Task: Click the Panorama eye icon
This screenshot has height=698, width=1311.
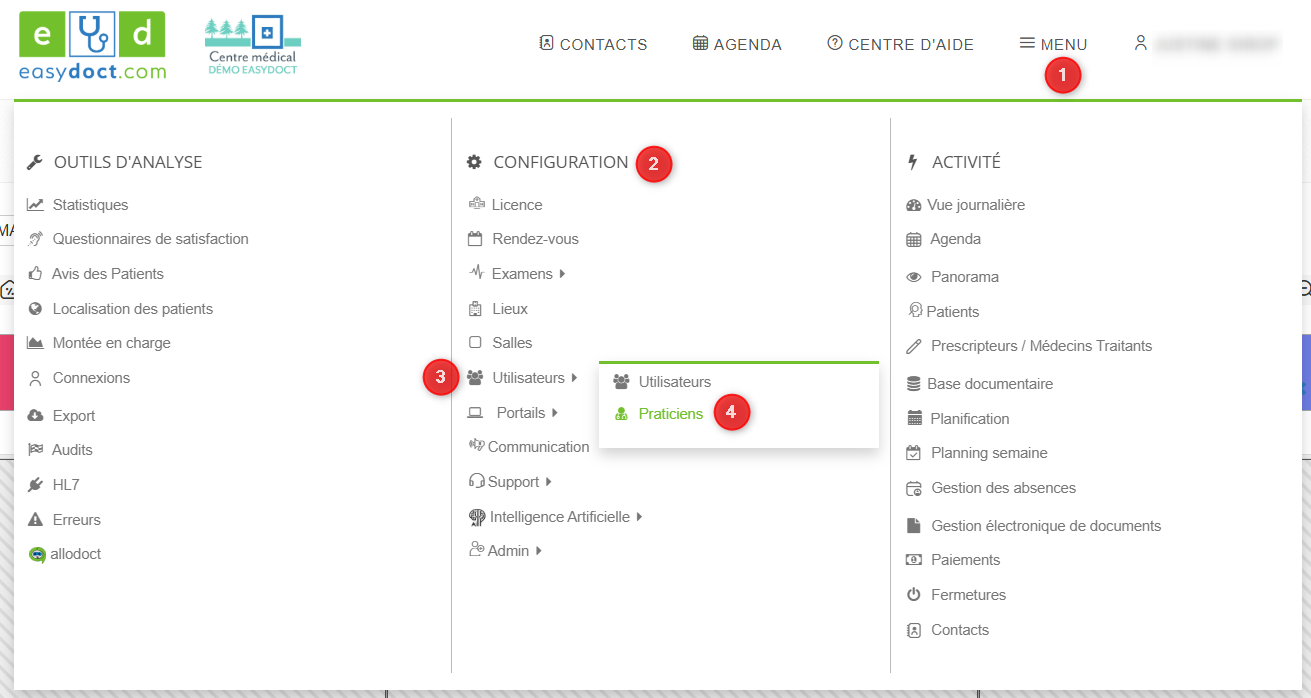Action: pos(913,277)
